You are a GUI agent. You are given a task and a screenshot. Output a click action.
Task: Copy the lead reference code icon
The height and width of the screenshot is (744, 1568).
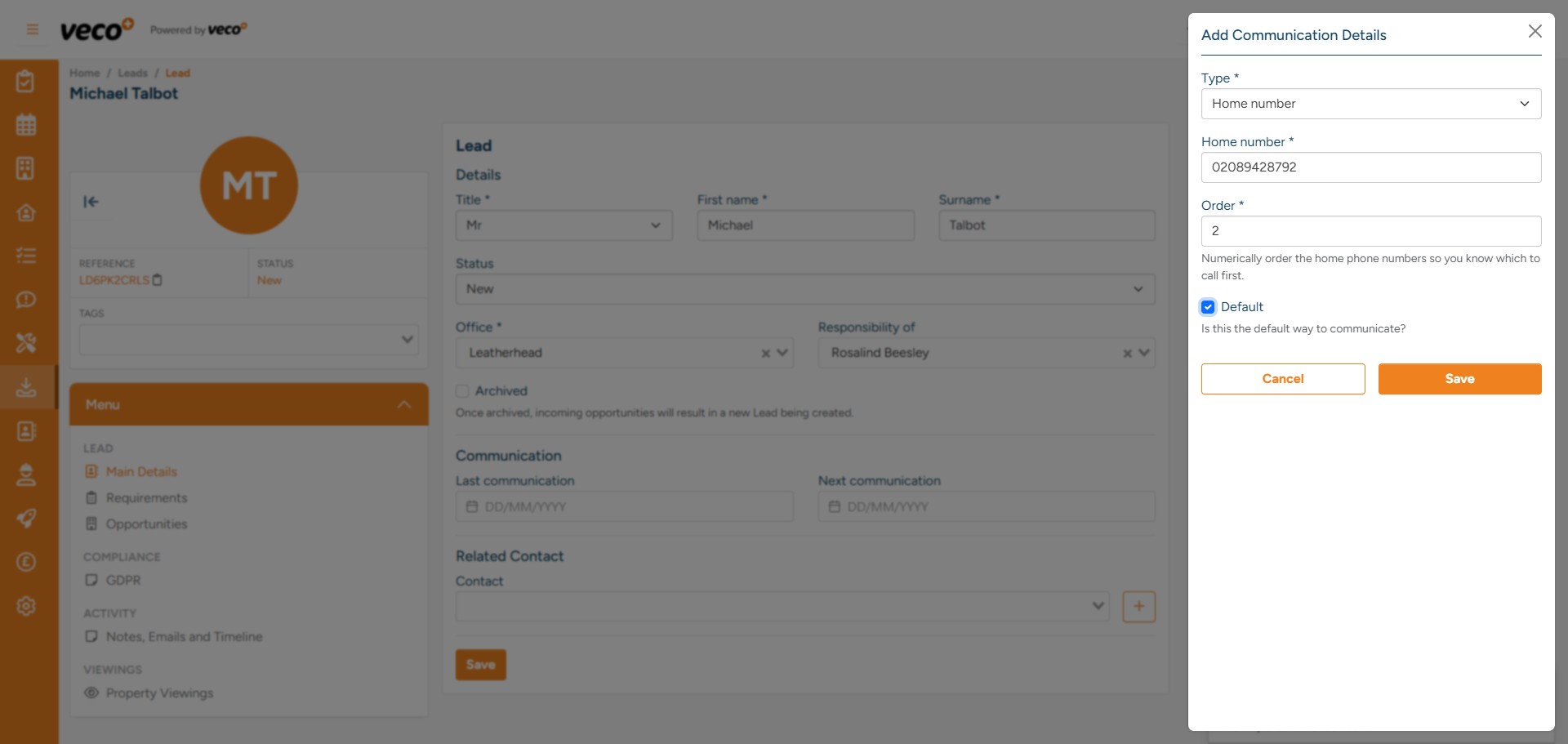158,280
